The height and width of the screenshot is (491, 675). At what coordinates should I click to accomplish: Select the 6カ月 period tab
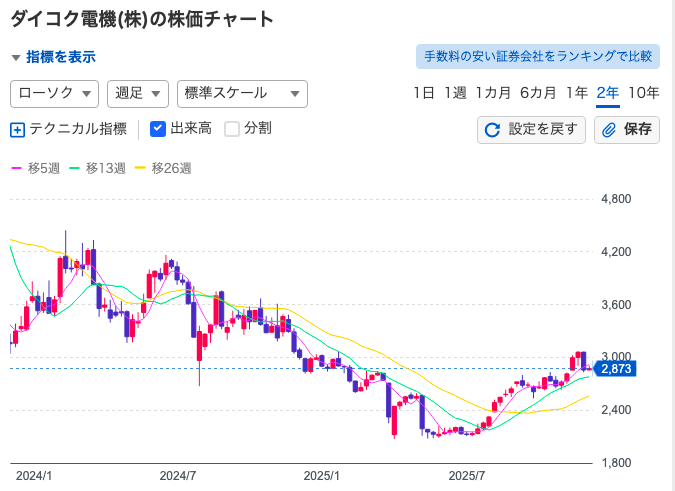[538, 93]
